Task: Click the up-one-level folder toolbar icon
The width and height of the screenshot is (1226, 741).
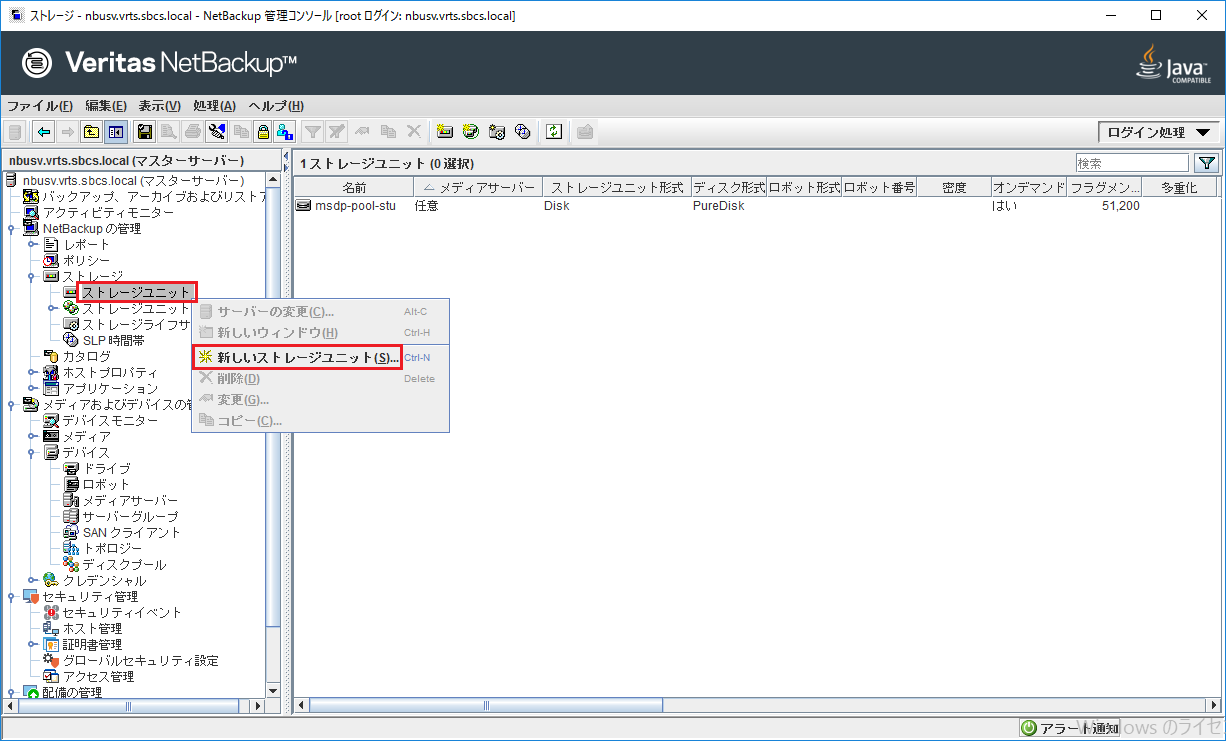Action: [91, 132]
